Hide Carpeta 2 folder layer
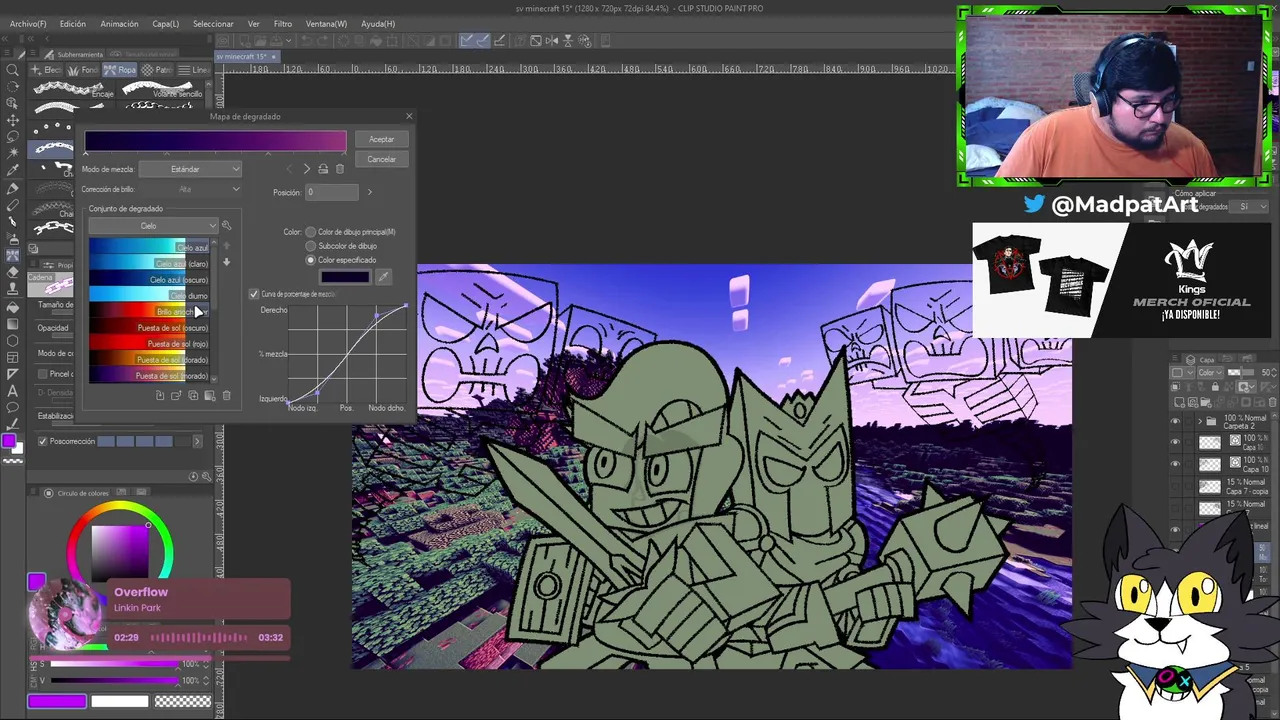 (1175, 422)
